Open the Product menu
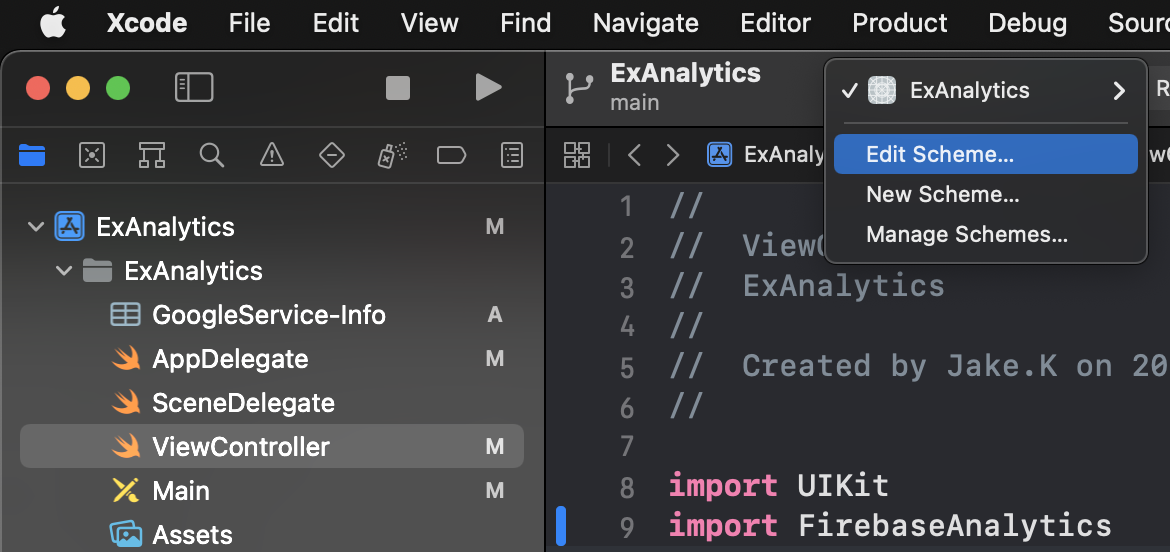This screenshot has height=552, width=1170. 899,23
